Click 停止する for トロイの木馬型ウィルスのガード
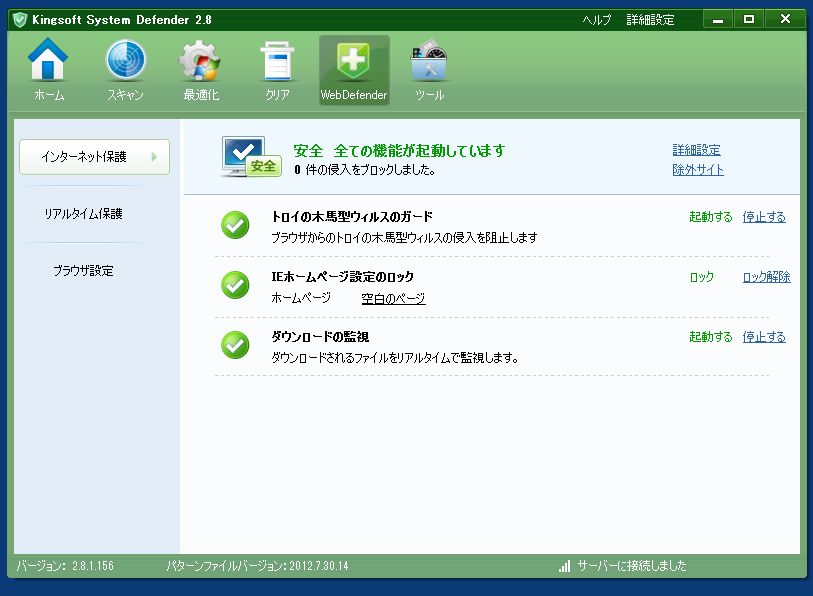813x596 pixels. pos(764,217)
